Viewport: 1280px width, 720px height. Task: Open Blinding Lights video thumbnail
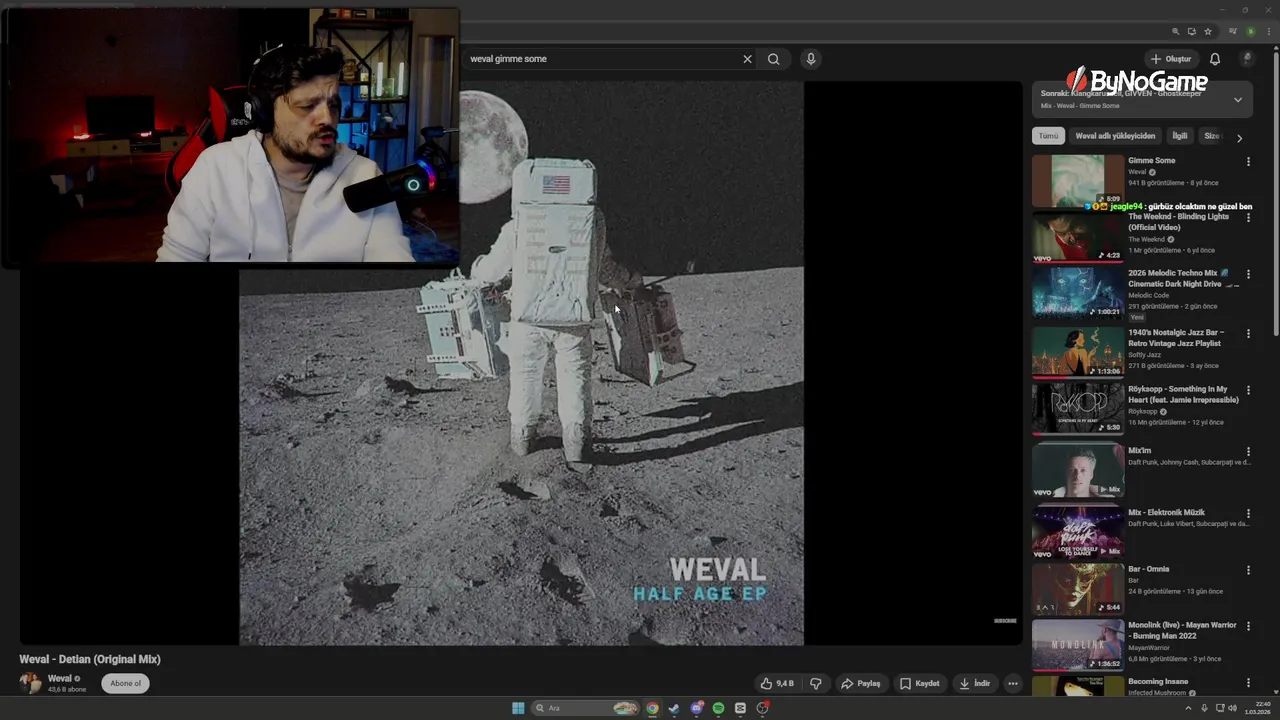click(x=1078, y=236)
